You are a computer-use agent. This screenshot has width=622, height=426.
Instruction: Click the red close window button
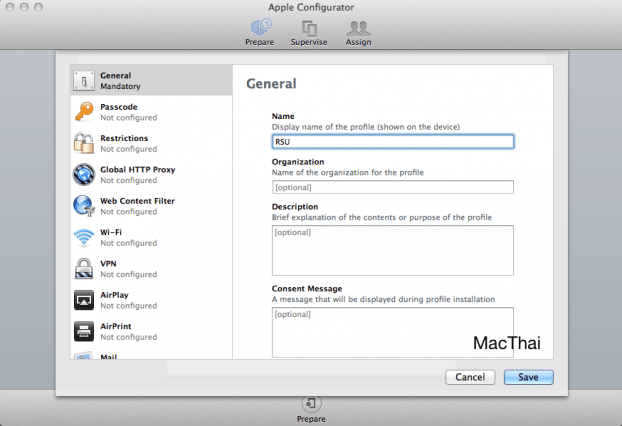[x=10, y=7]
